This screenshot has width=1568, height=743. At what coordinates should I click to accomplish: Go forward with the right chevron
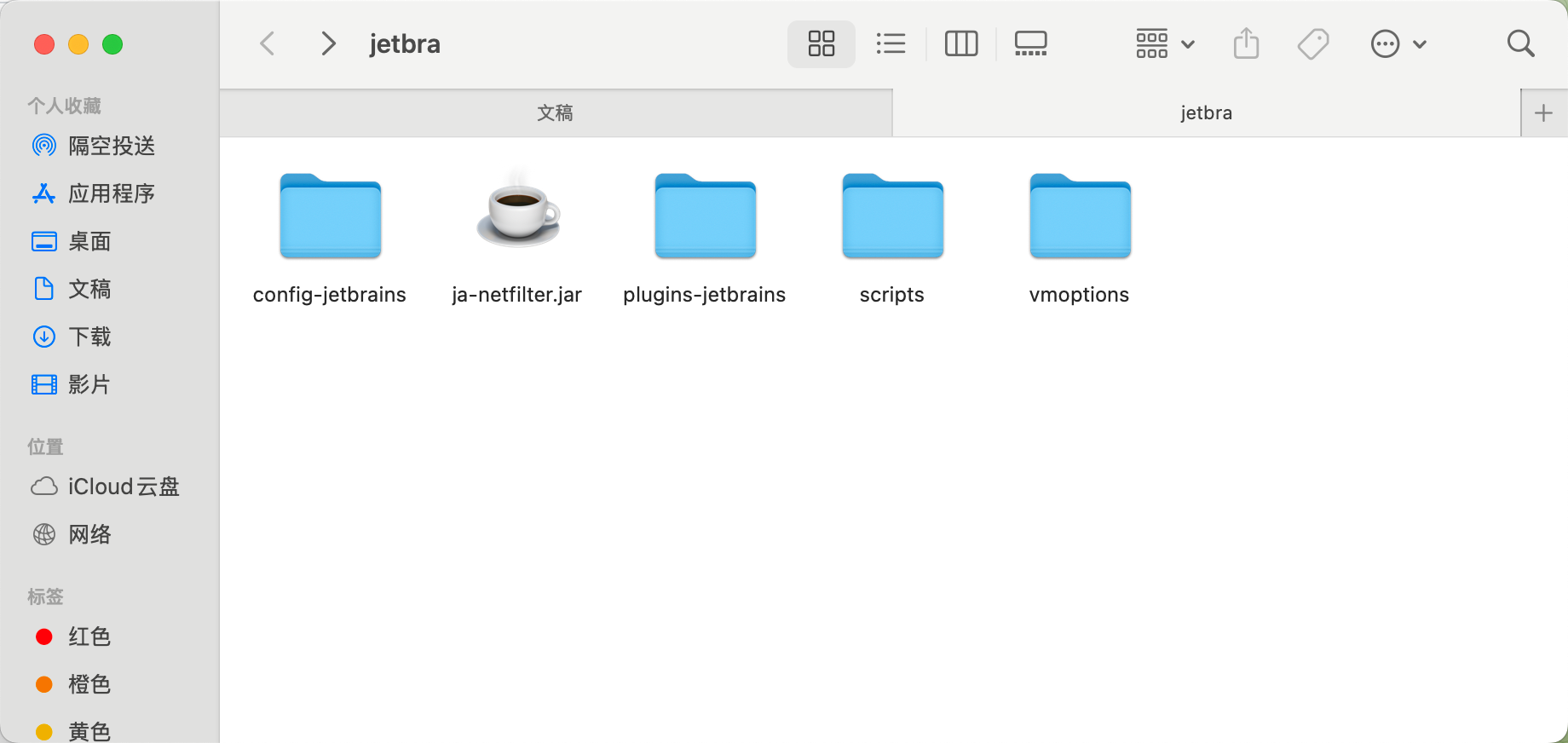pyautogui.click(x=328, y=43)
